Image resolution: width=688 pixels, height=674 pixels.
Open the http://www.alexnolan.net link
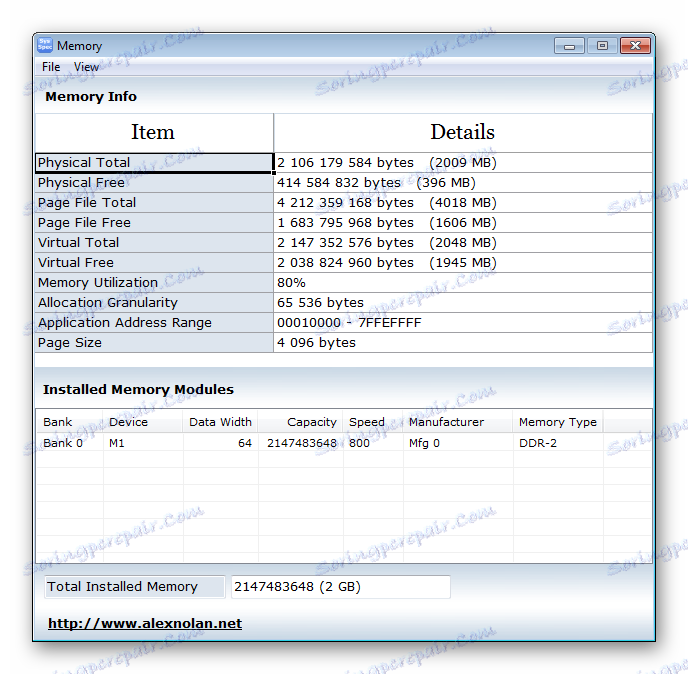[x=145, y=623]
